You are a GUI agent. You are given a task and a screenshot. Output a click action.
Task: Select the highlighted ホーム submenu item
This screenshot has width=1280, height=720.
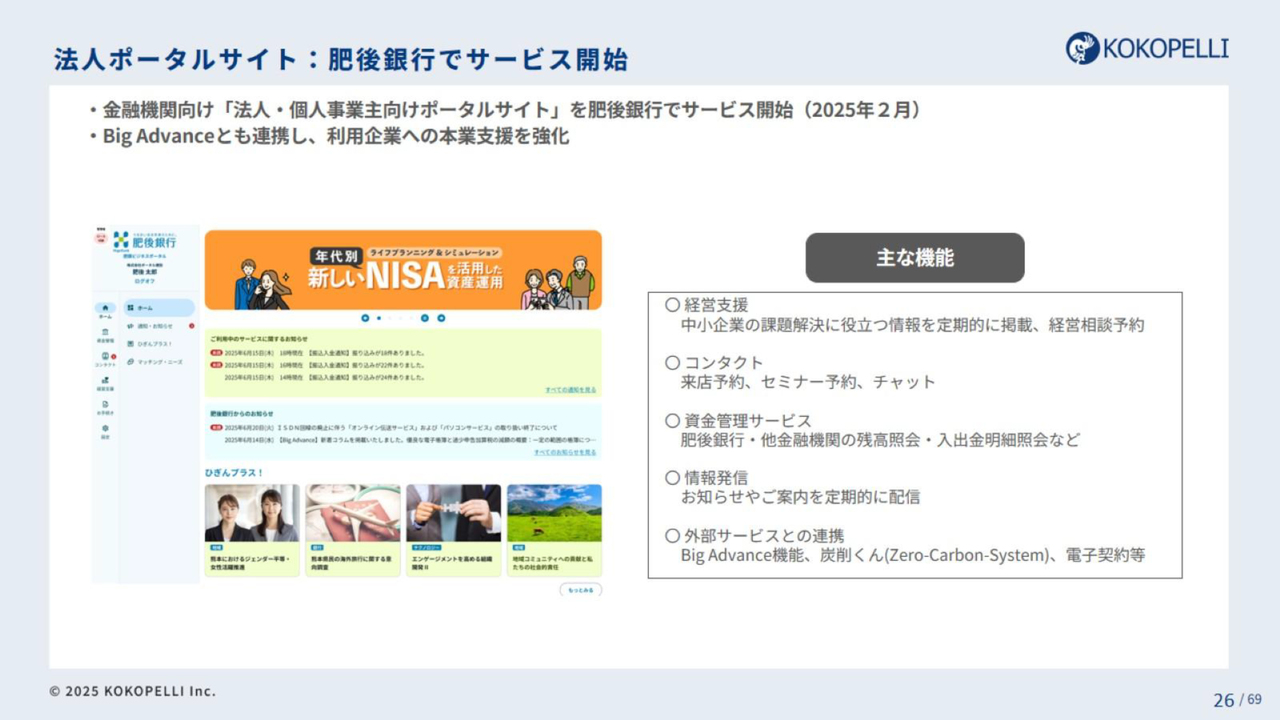click(159, 308)
